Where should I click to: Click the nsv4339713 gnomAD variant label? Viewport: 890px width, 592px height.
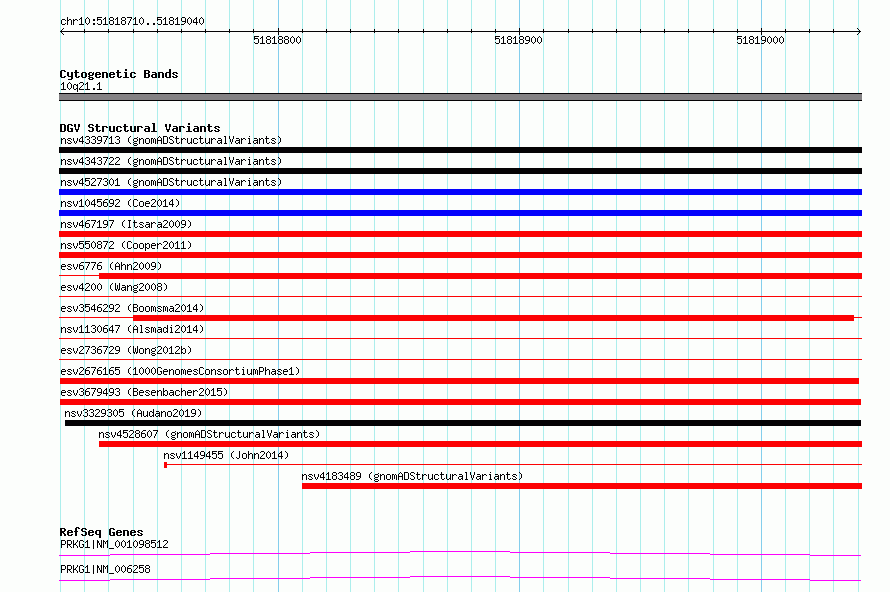pos(171,140)
